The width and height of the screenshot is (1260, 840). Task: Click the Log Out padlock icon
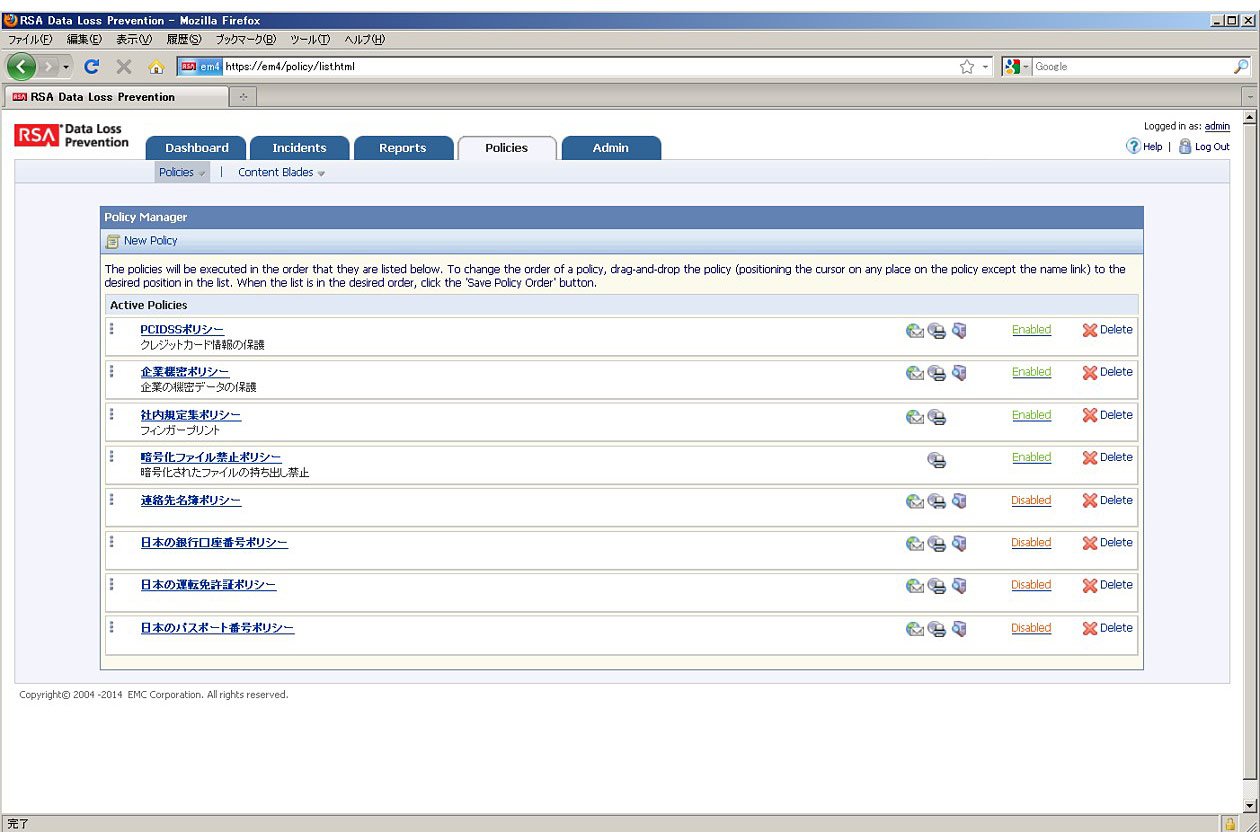[1185, 146]
